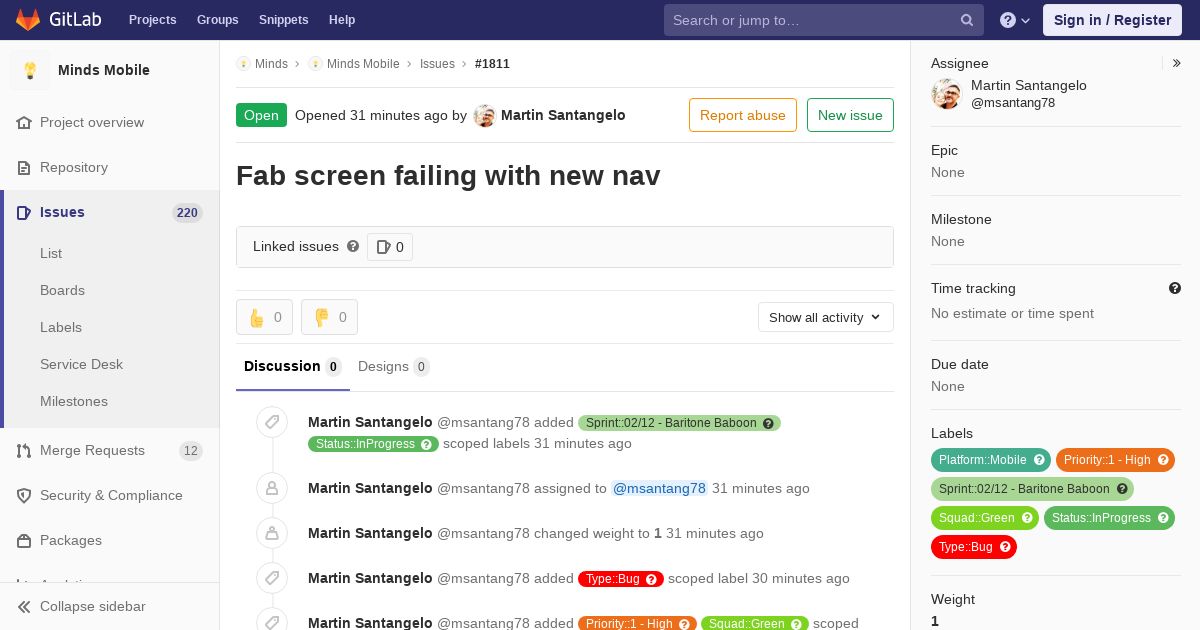This screenshot has width=1200, height=630.
Task: Open Labels in the Issues submenu
Action: click(61, 327)
